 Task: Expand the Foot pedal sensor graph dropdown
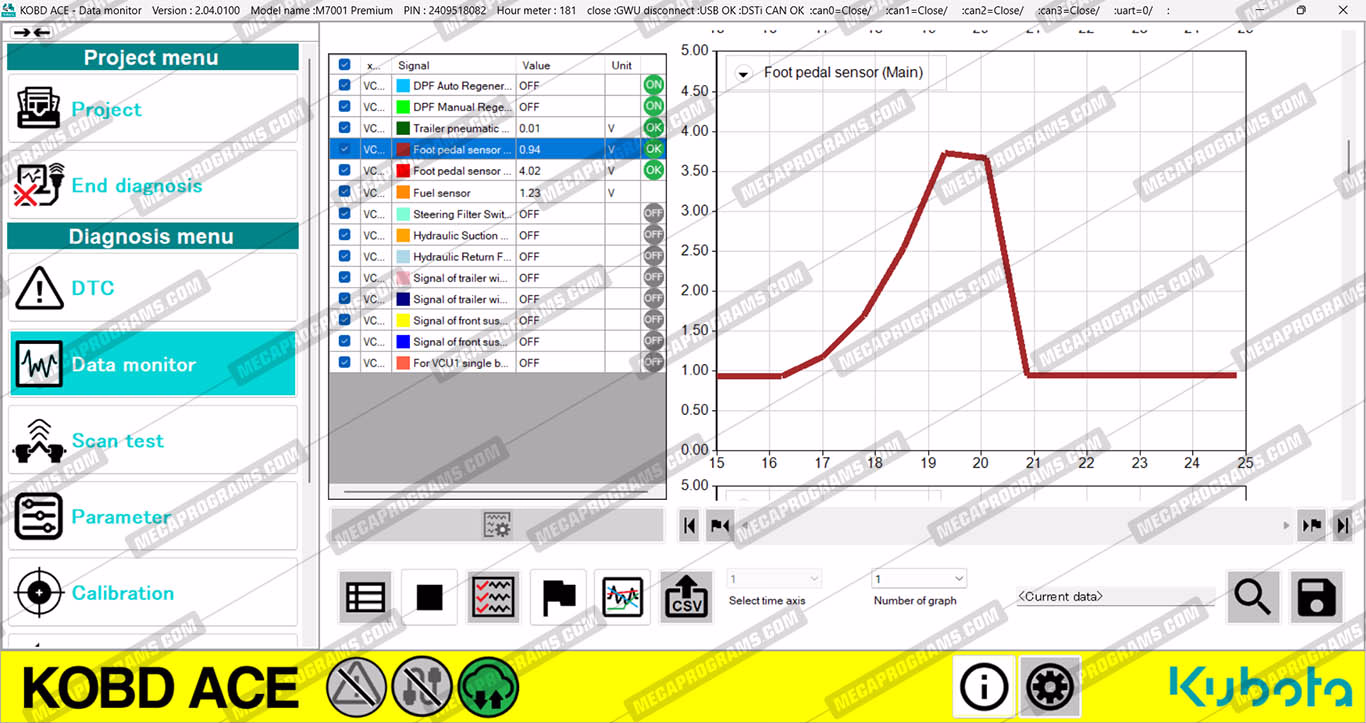tap(744, 73)
